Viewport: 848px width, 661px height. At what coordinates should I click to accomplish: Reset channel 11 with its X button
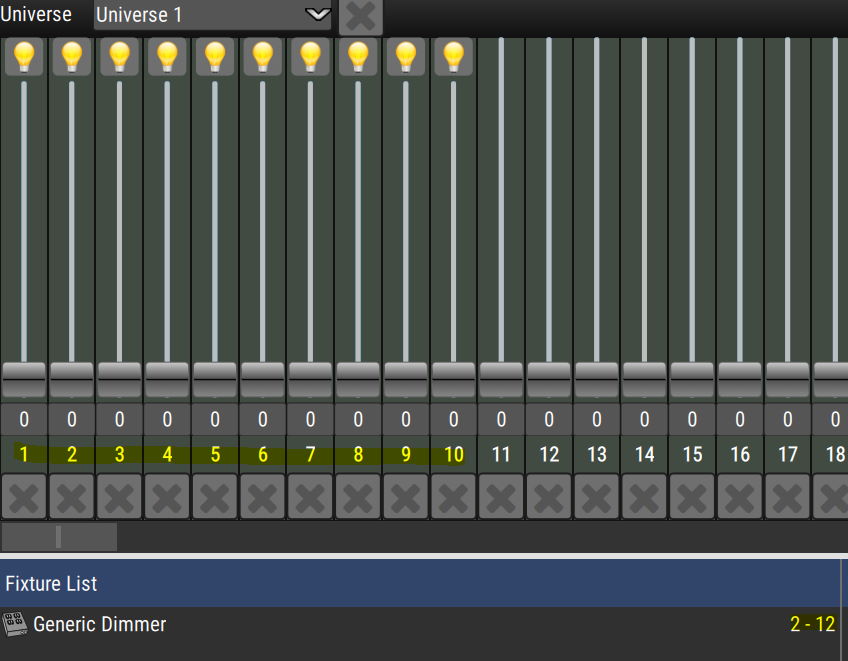[x=501, y=497]
